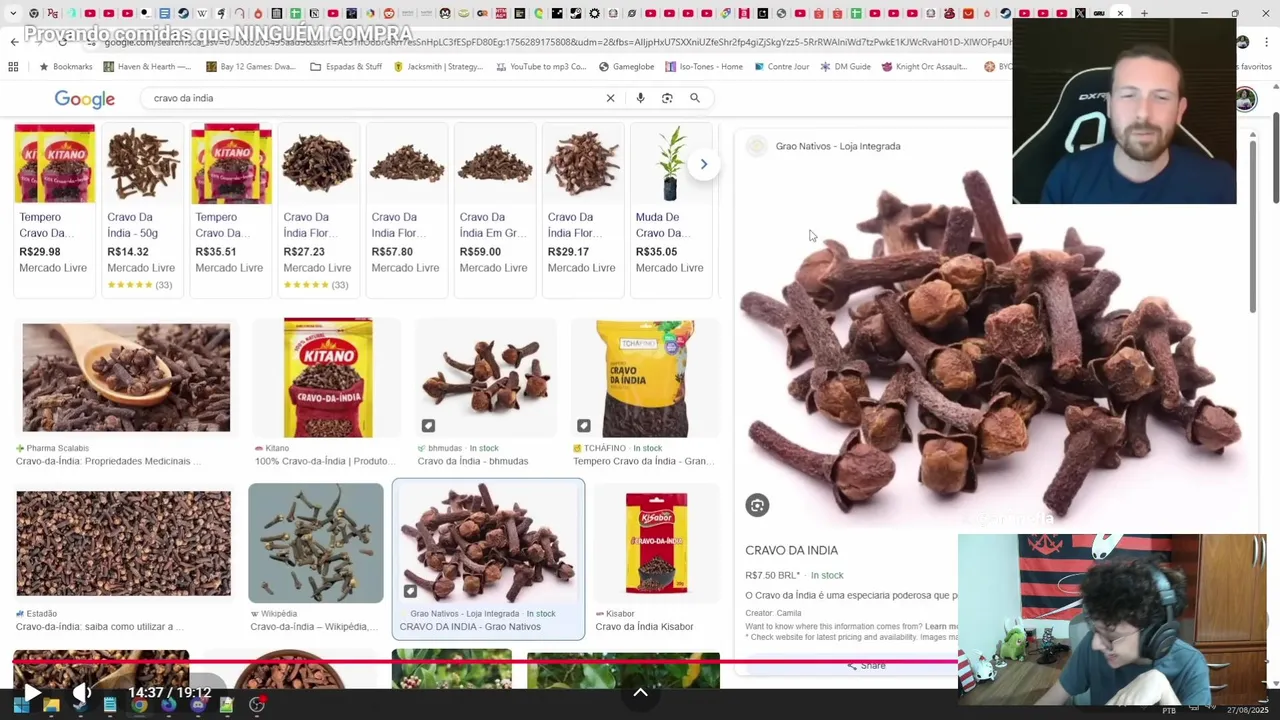Open the Tempero product priced R$35.51

(x=230, y=210)
